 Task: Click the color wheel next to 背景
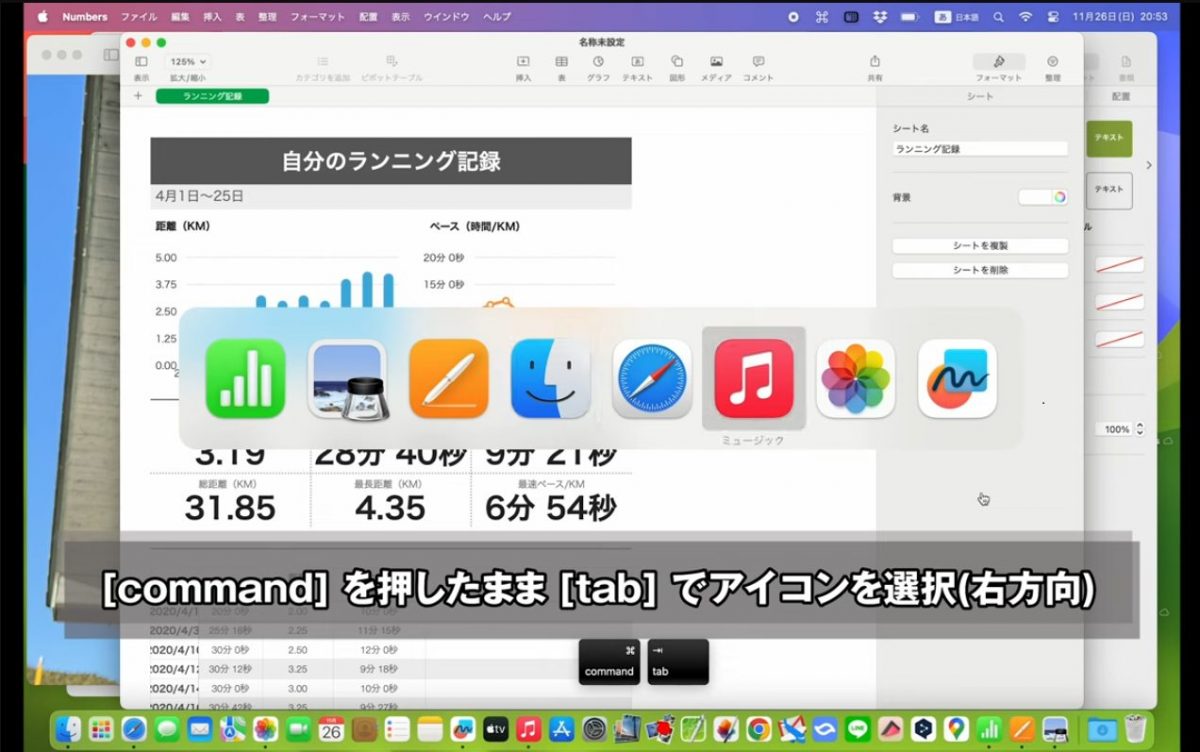click(1059, 197)
